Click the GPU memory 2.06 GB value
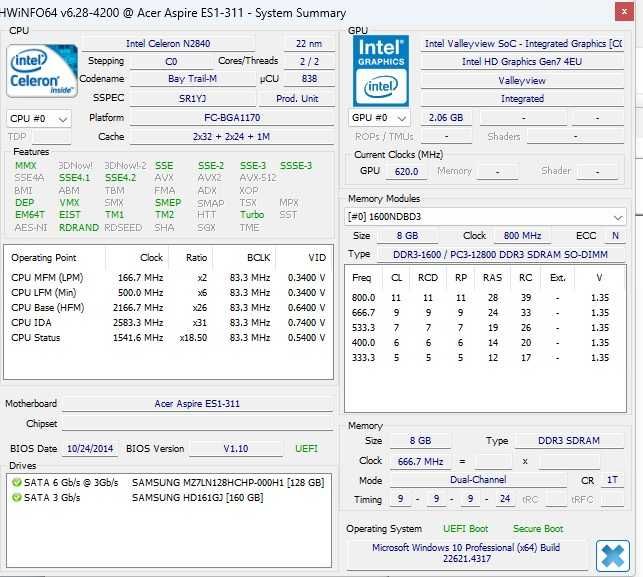643x577 pixels. [x=446, y=118]
